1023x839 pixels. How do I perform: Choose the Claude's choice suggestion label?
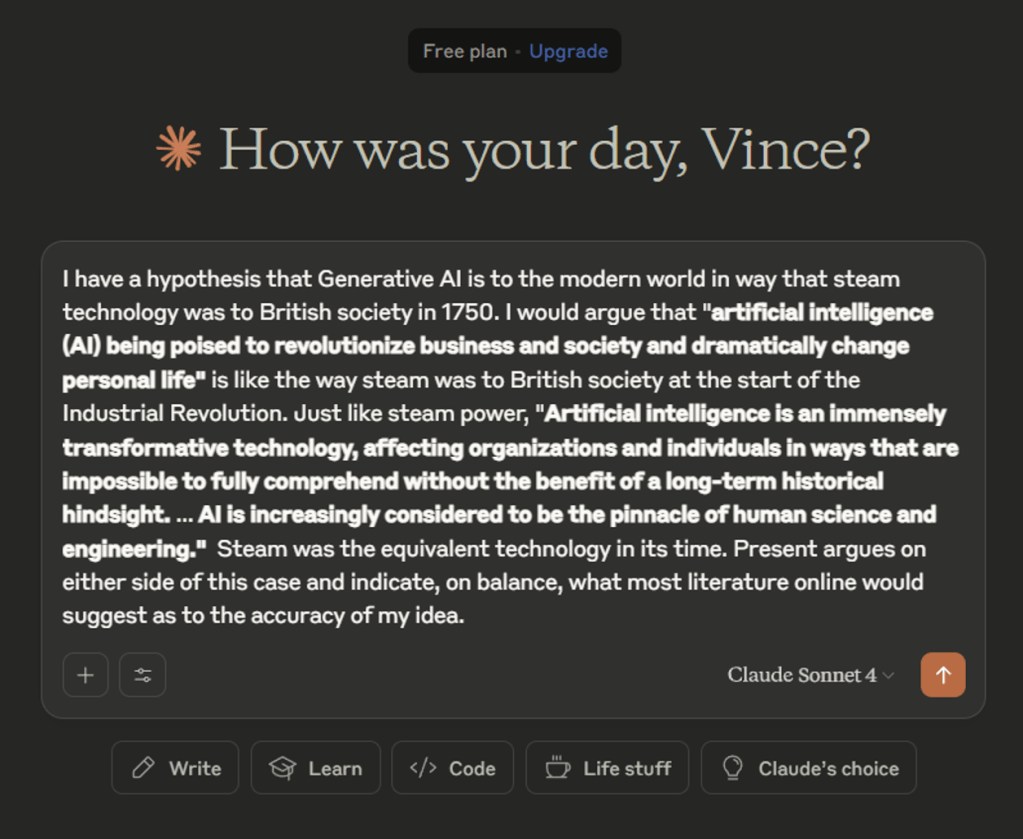click(828, 768)
